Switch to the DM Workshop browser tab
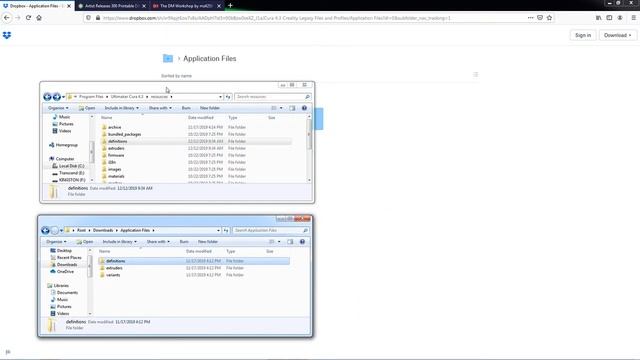 [x=186, y=6]
